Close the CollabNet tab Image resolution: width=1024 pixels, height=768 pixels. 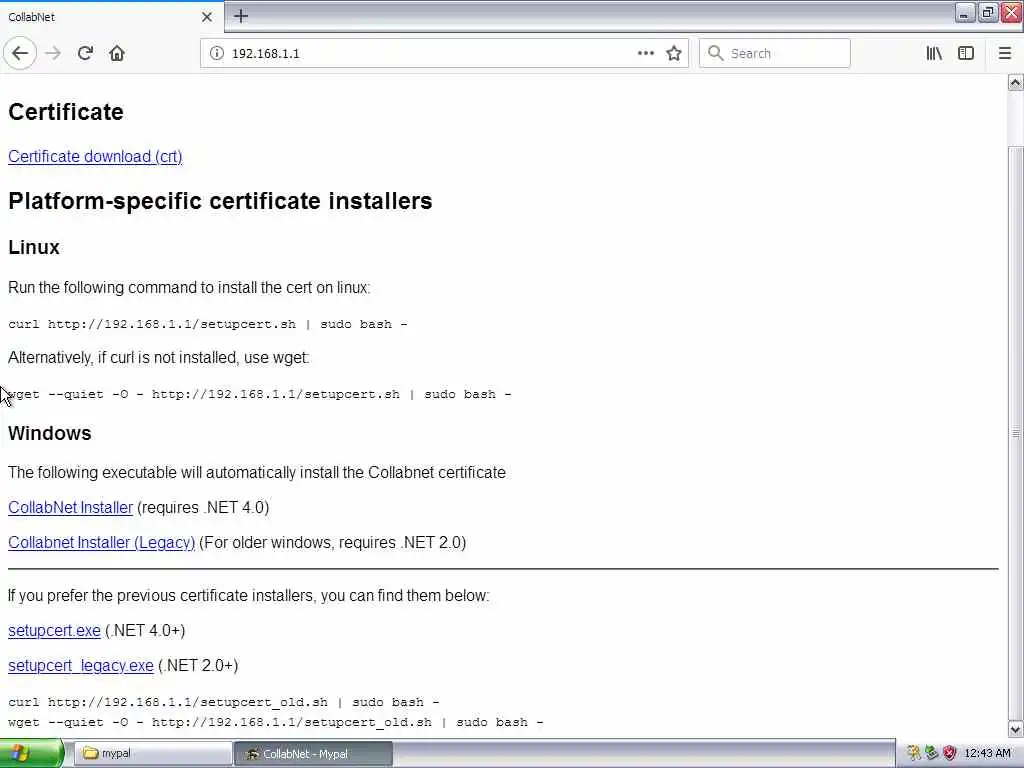pyautogui.click(x=206, y=17)
